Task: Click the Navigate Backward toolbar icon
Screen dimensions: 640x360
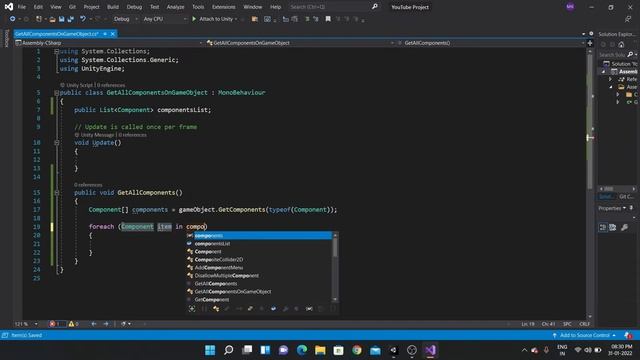Action: coord(13,19)
